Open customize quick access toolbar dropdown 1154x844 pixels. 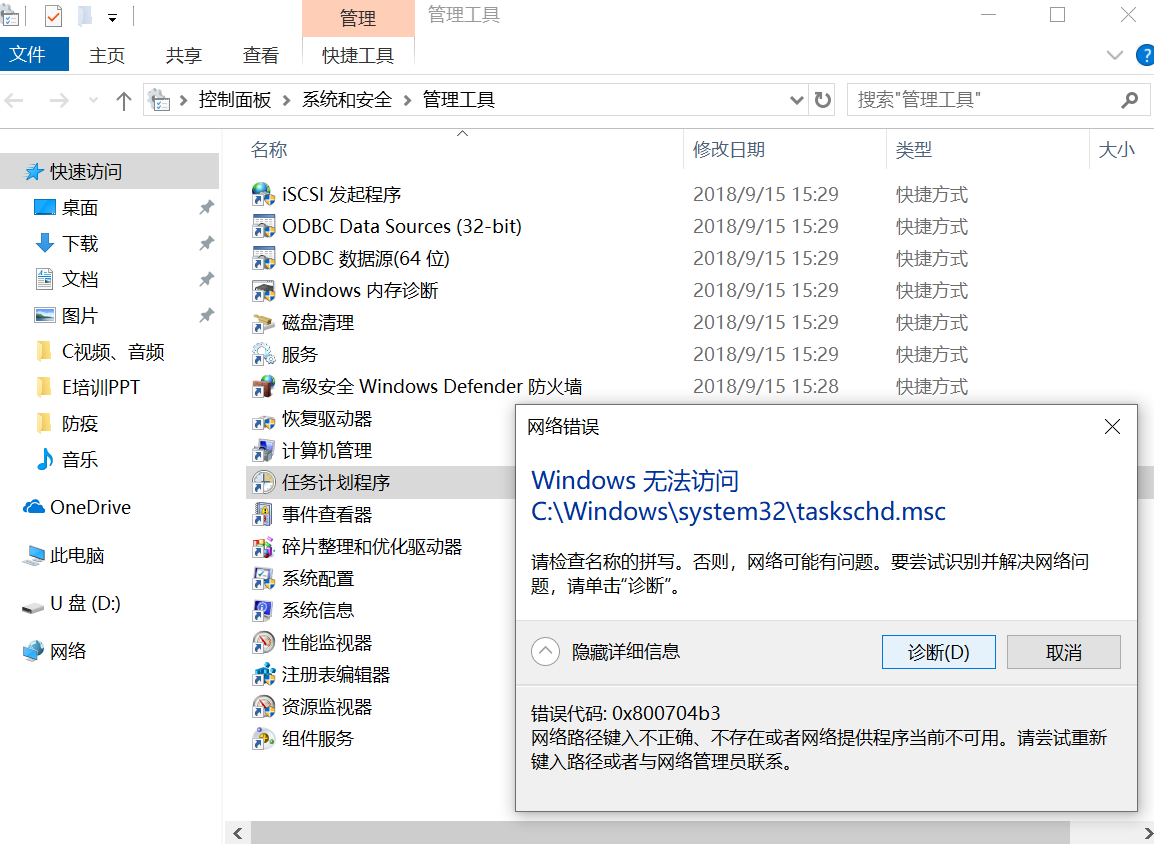(113, 16)
